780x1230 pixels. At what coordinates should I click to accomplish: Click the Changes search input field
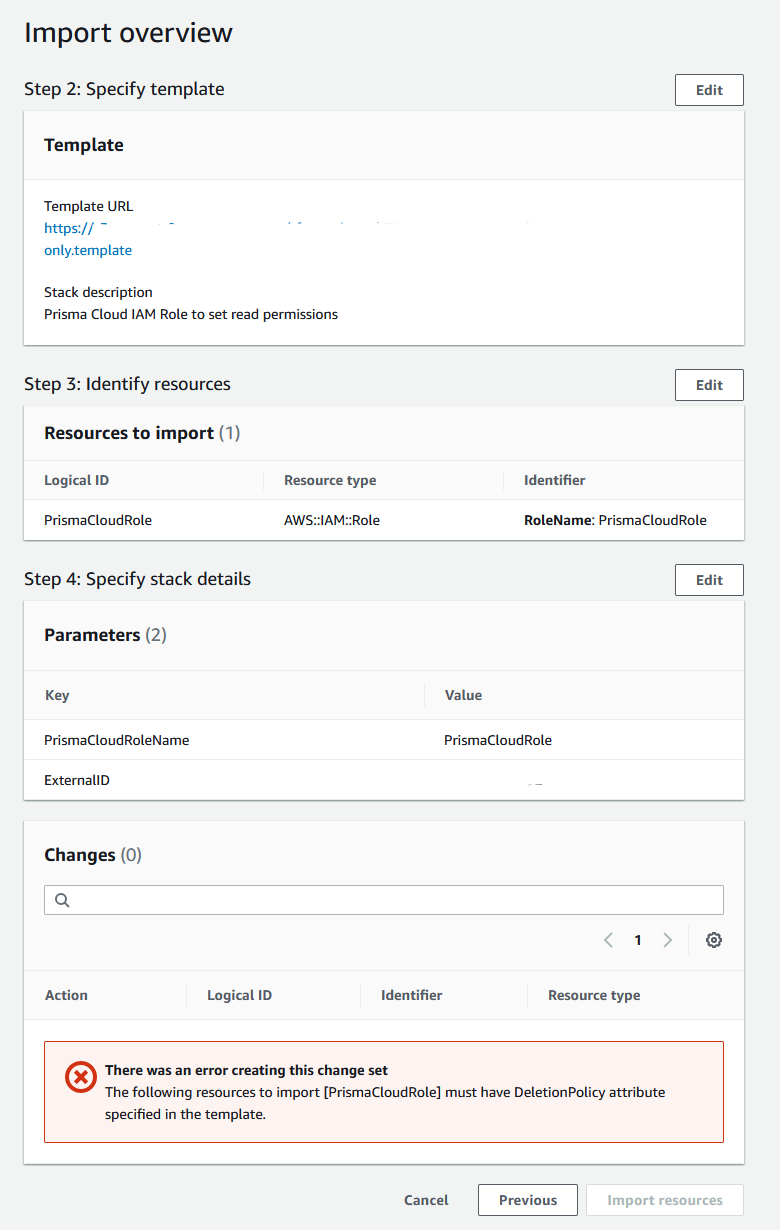click(395, 900)
